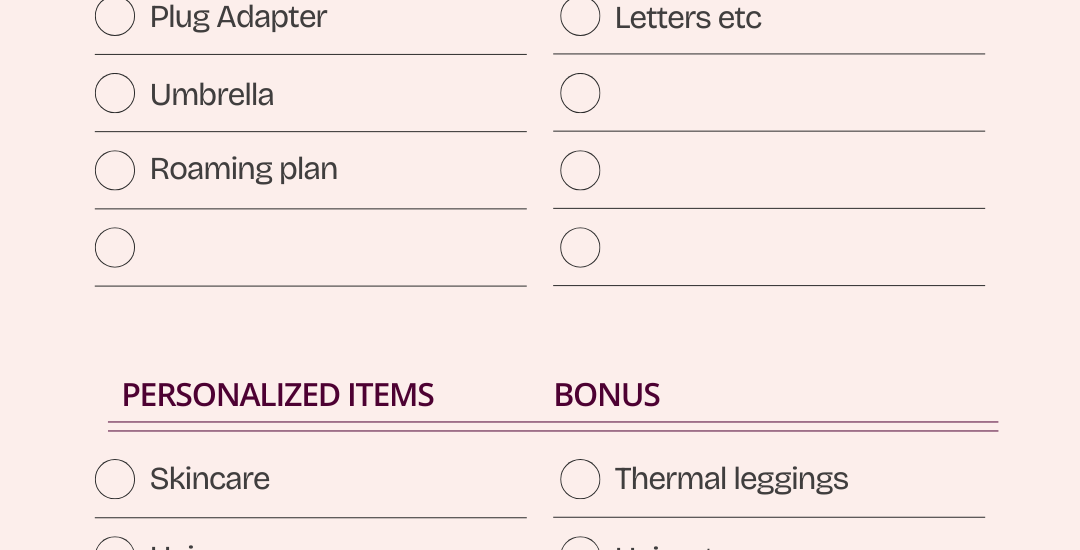Tick the Skincare checkbox circle
The image size is (1080, 550).
[114, 479]
